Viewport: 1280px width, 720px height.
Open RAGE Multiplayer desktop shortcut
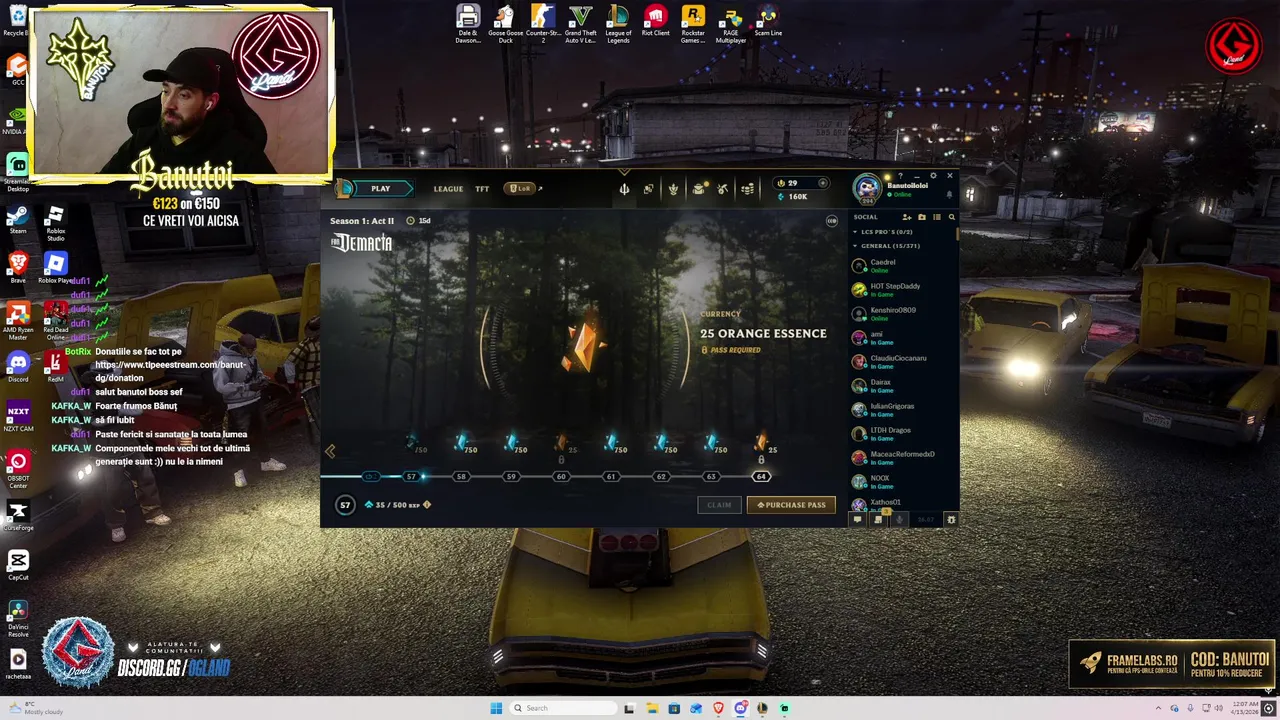pyautogui.click(x=731, y=23)
